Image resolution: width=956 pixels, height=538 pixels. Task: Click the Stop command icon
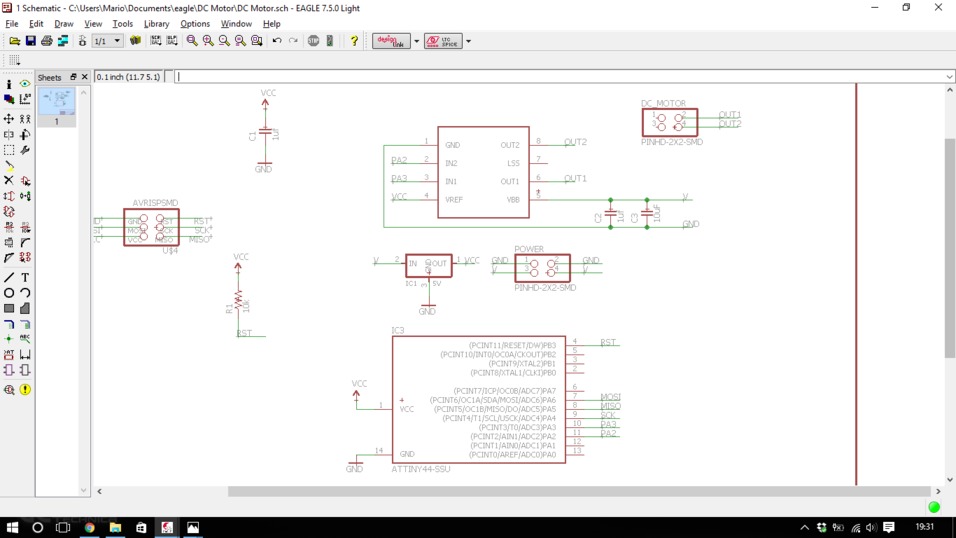click(x=313, y=41)
